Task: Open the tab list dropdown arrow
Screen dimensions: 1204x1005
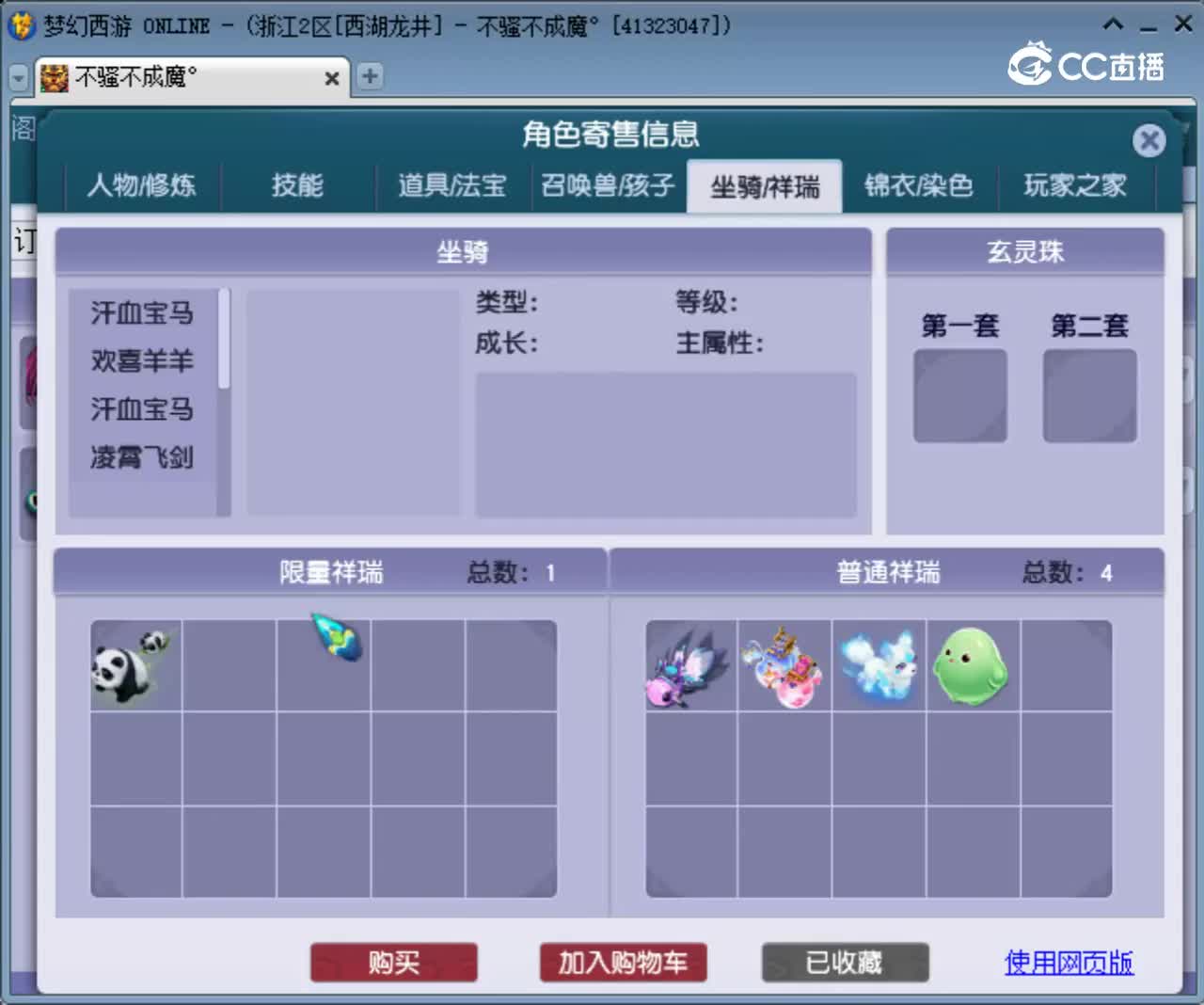Action: 18,78
